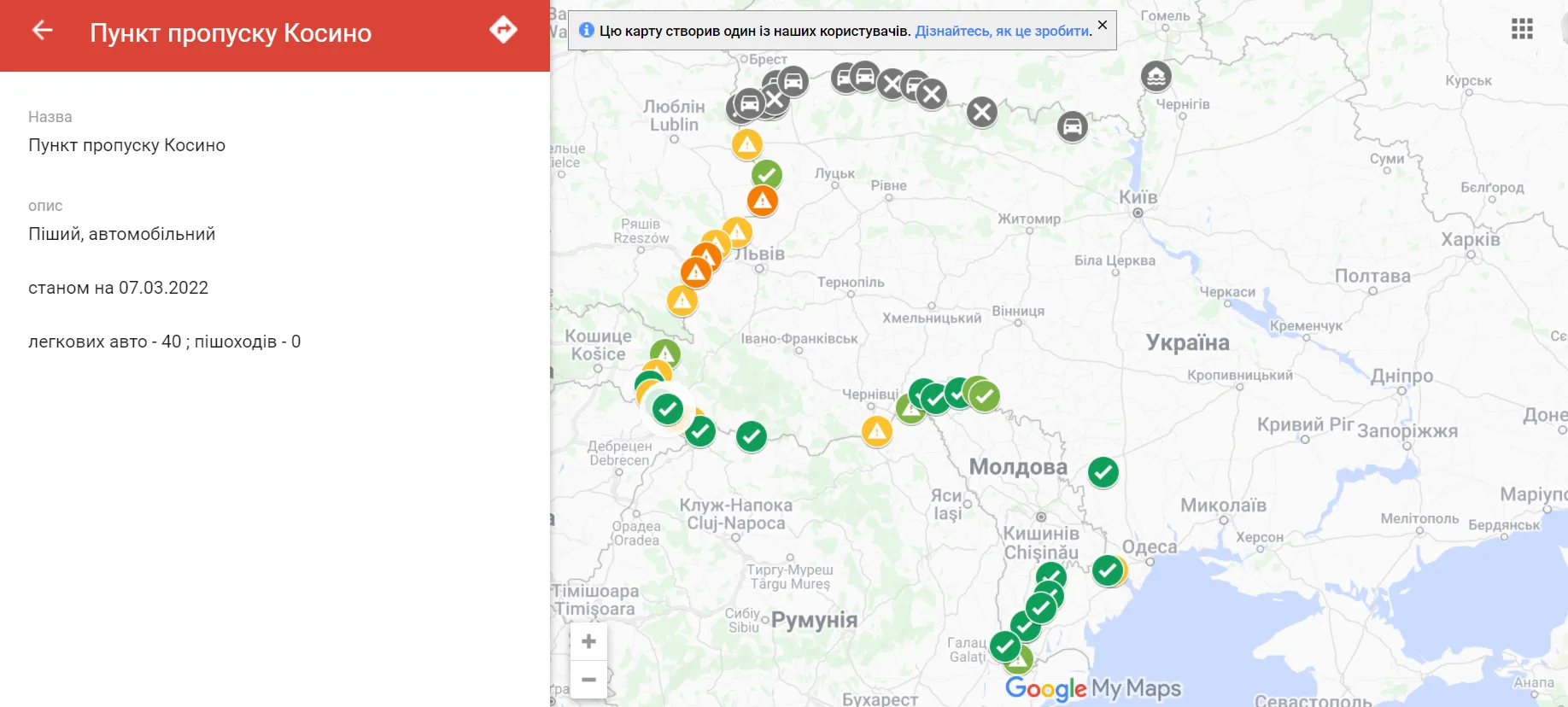Click the Назва value Пункт пропуску Косино

tap(127, 145)
